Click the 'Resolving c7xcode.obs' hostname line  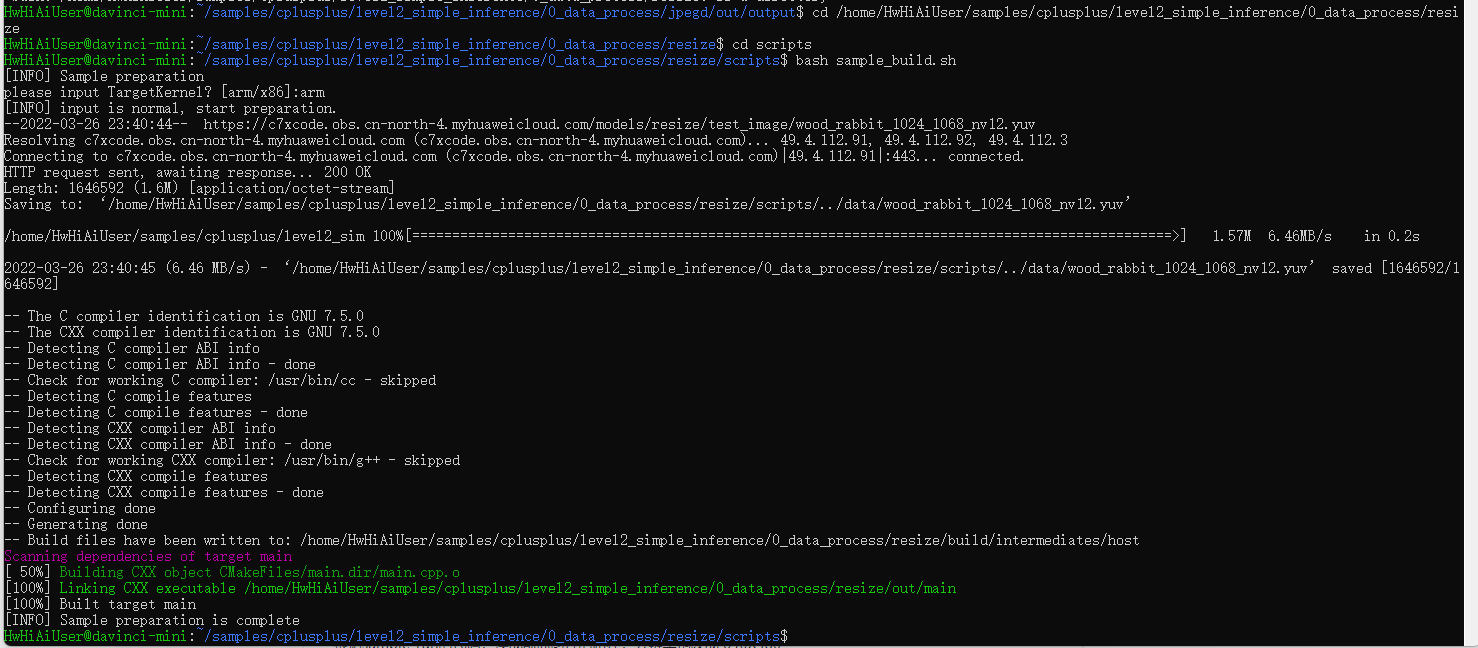click(535, 141)
